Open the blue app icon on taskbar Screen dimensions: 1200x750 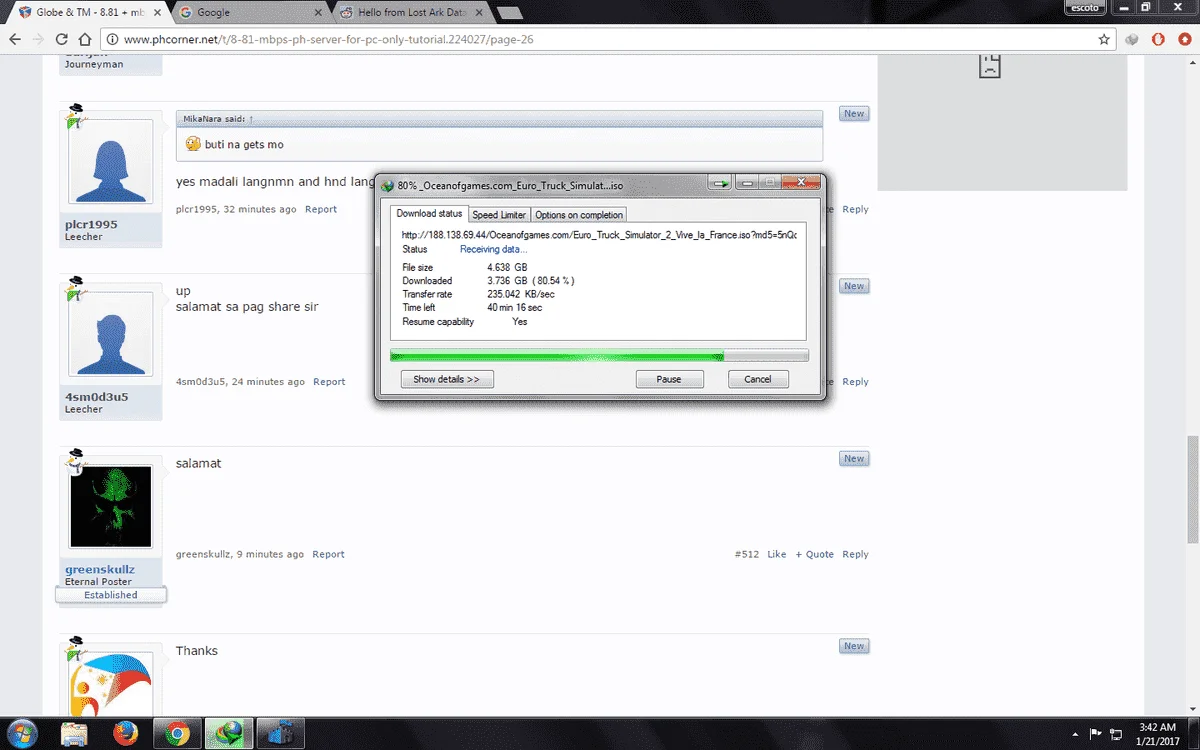[281, 733]
